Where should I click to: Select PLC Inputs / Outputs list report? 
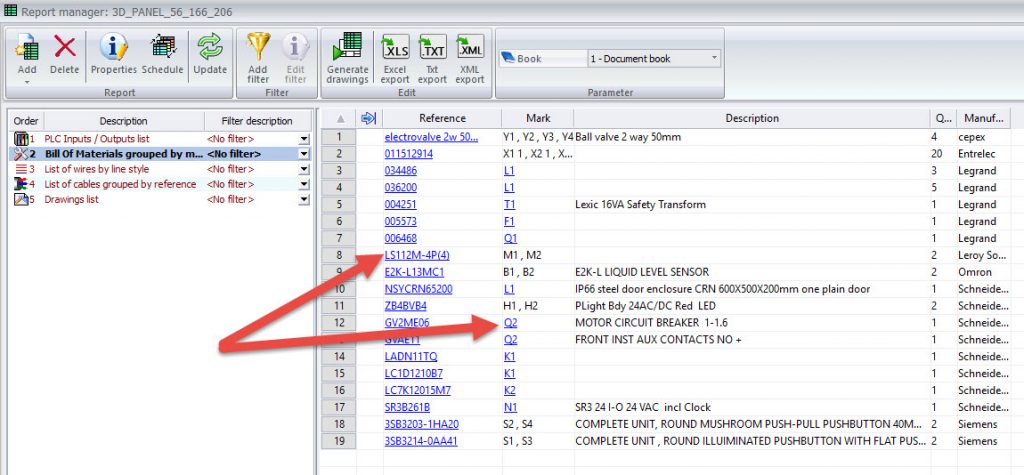pos(97,139)
